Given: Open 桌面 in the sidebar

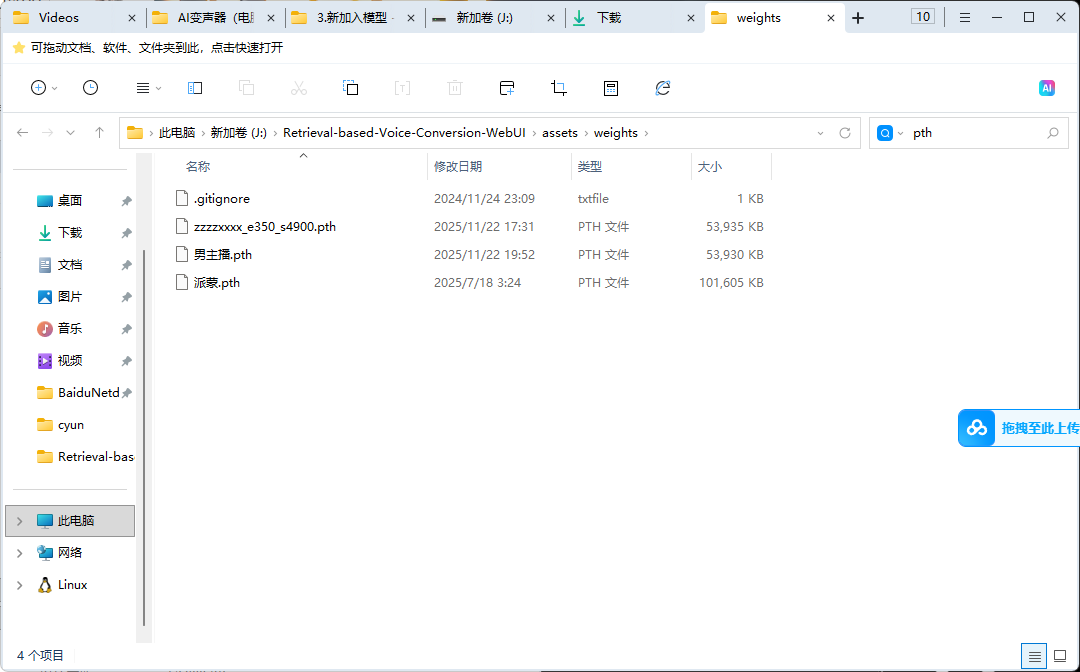Looking at the screenshot, I should pos(70,200).
